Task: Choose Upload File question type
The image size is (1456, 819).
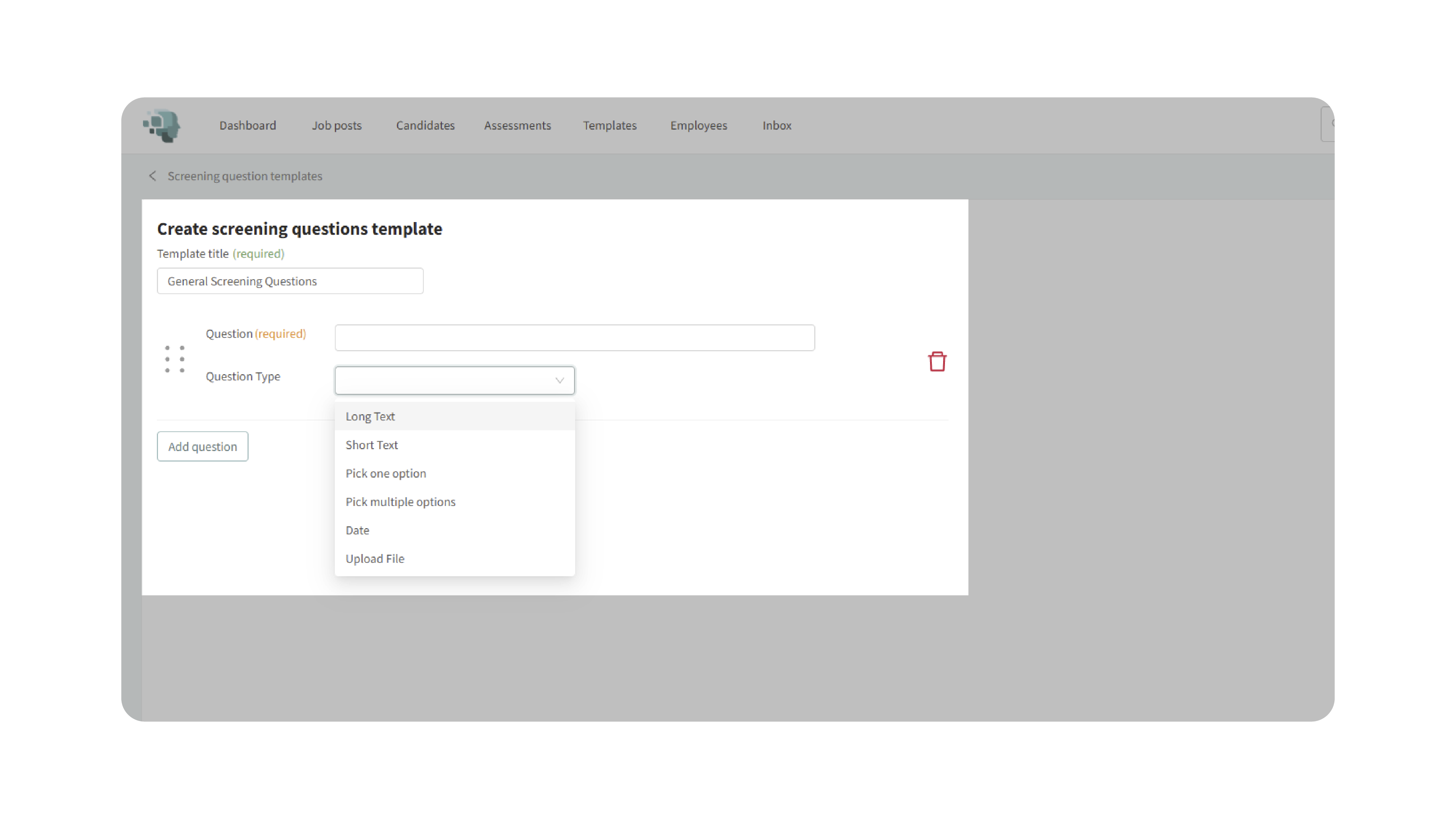Action: [x=375, y=558]
